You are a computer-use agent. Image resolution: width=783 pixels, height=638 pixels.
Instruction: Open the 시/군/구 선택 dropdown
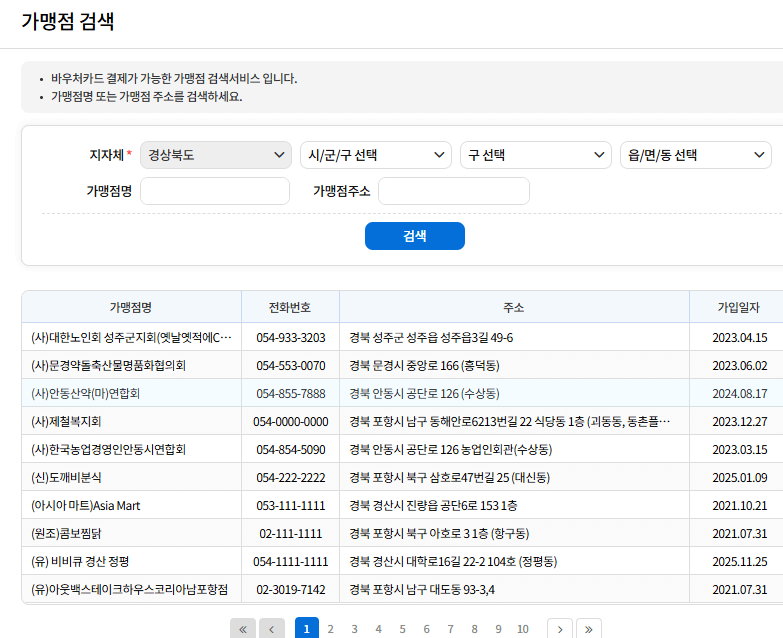pos(376,155)
